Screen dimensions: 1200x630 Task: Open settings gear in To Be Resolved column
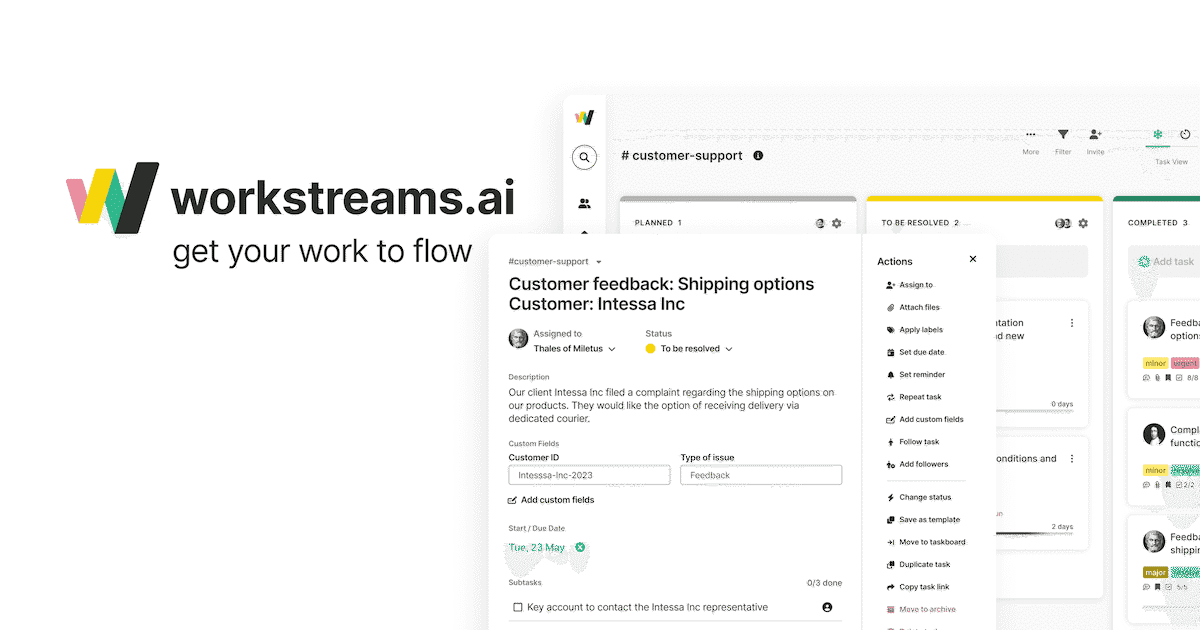(x=1083, y=223)
